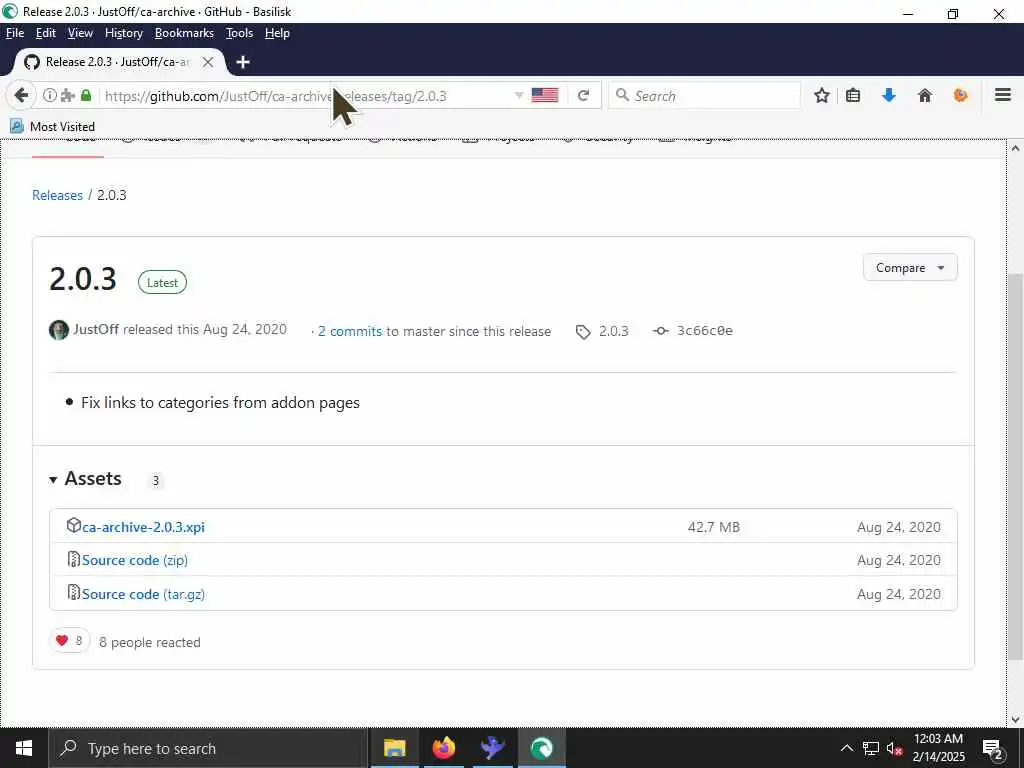Click inside the Search box
1024x768 pixels.
click(x=704, y=96)
